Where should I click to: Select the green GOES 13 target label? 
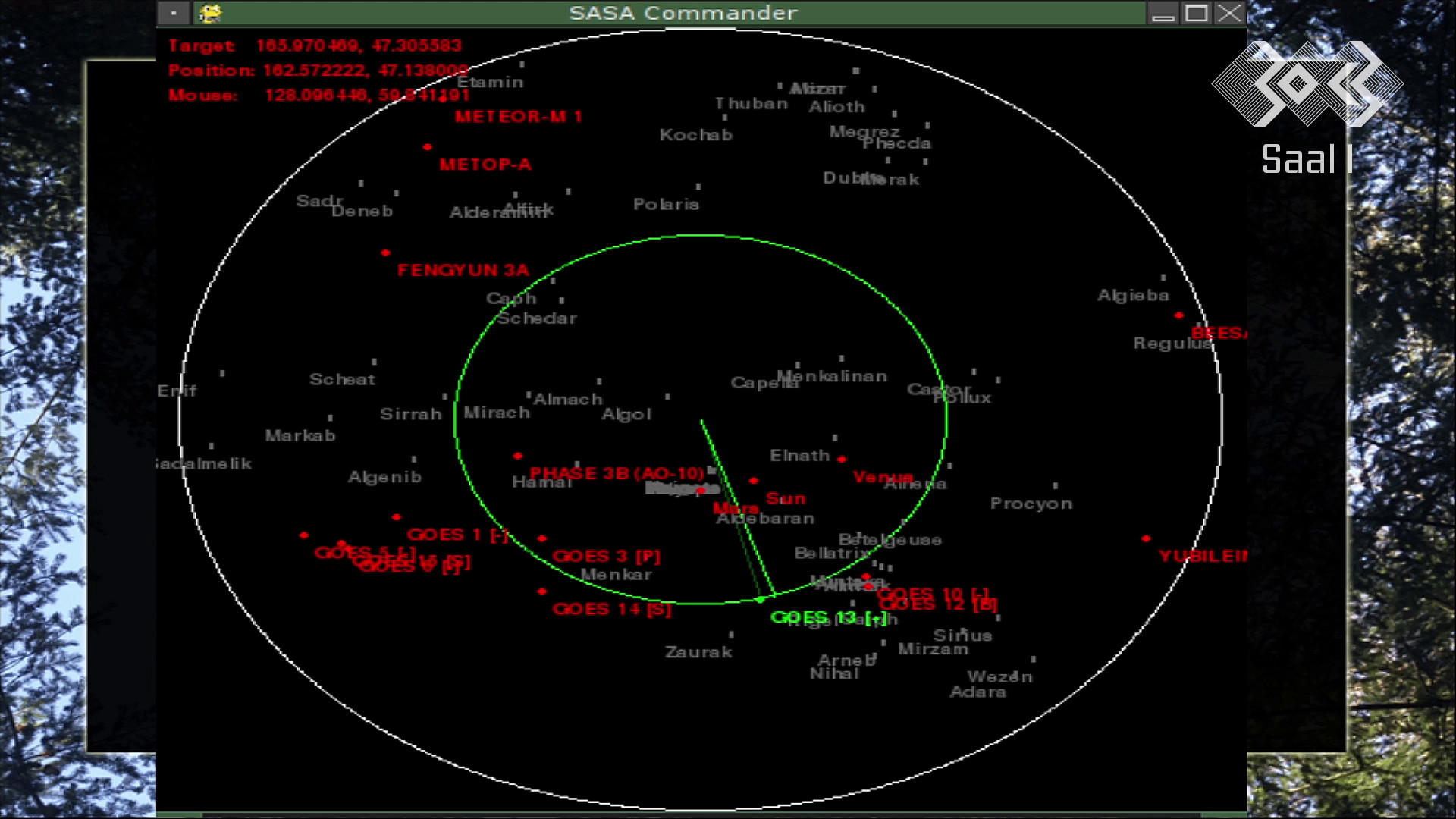click(x=829, y=617)
